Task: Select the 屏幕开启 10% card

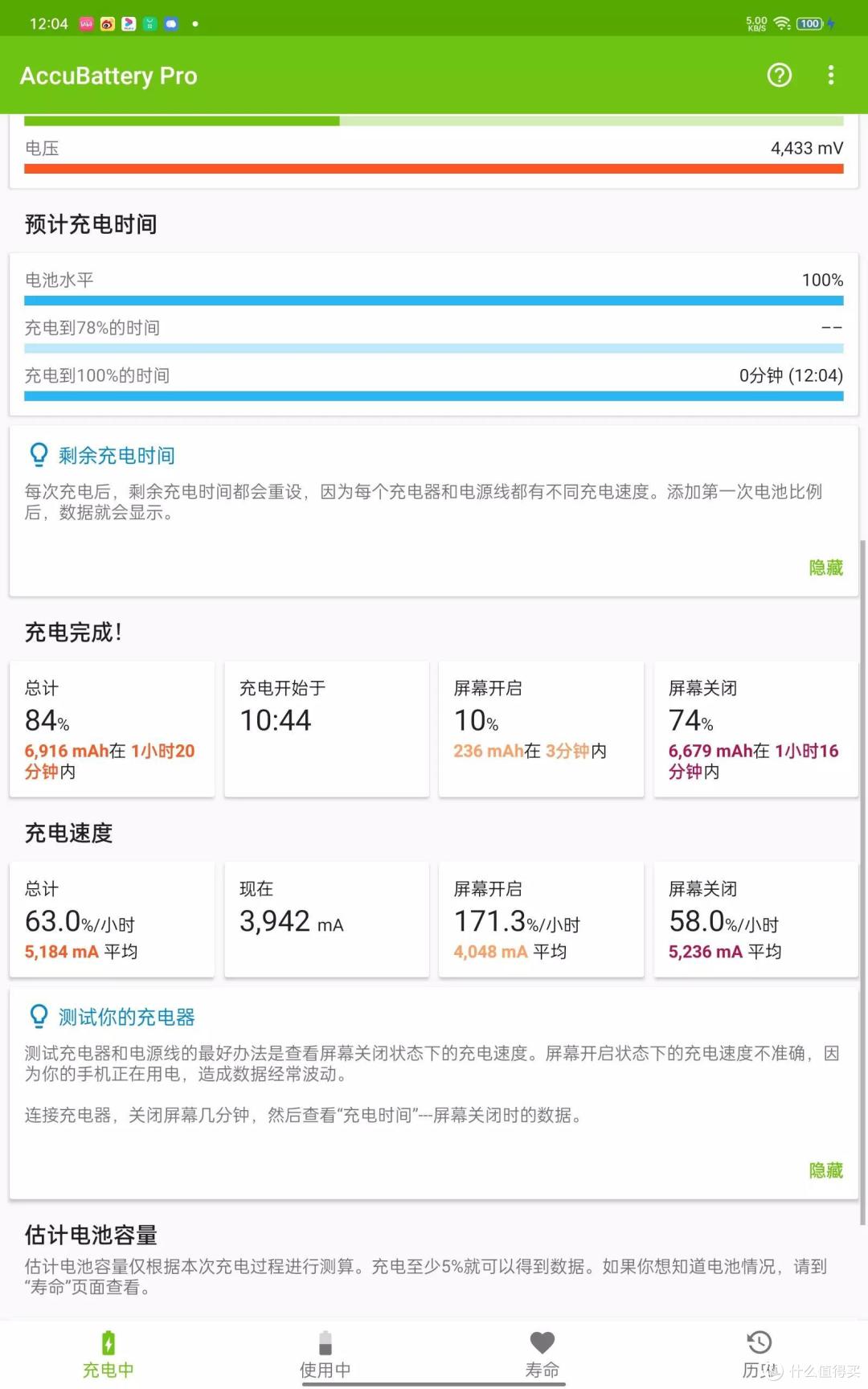Action: (x=541, y=729)
